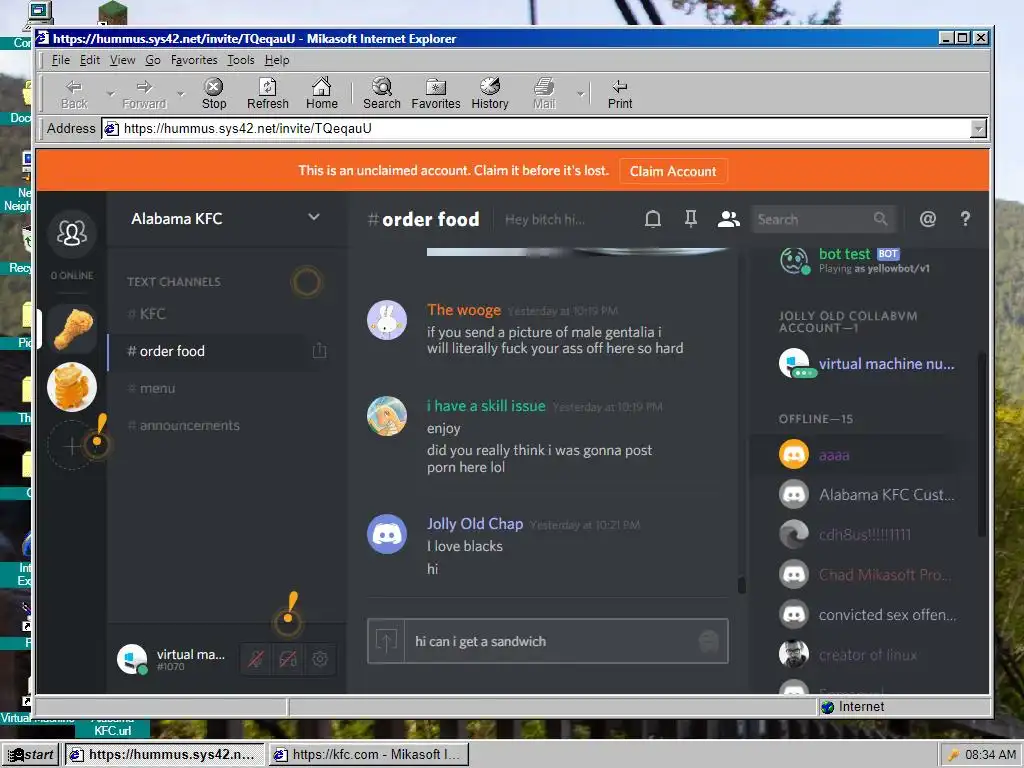This screenshot has height=768, width=1024.
Task: Open the Tools menu
Action: tap(240, 60)
